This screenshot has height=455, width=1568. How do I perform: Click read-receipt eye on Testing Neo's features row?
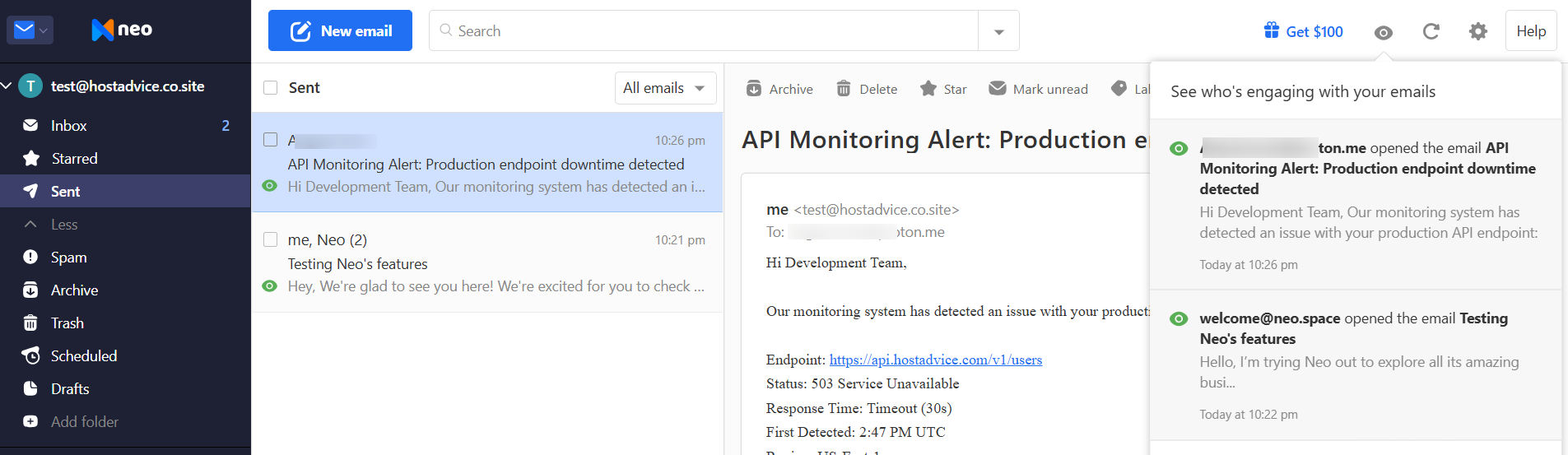[x=269, y=286]
